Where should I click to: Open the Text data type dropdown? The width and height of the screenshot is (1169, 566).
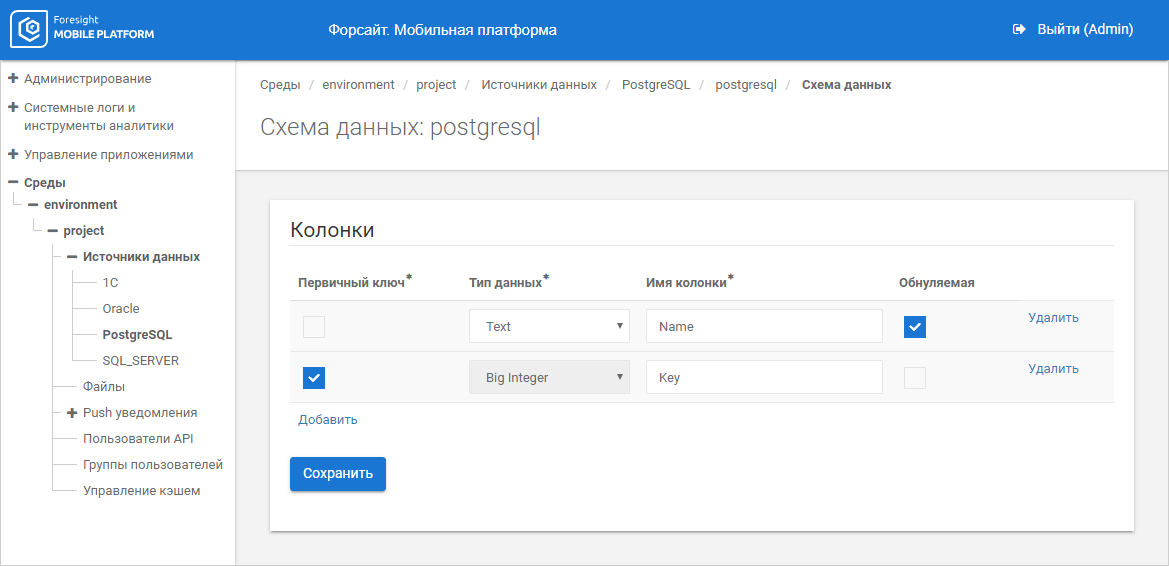point(549,326)
